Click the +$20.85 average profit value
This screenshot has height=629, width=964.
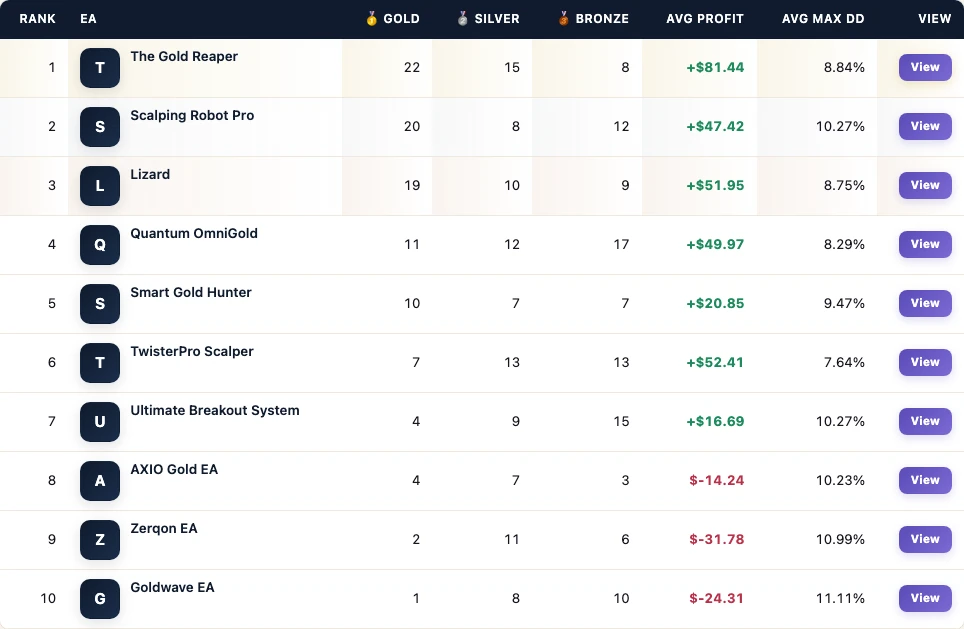click(715, 304)
